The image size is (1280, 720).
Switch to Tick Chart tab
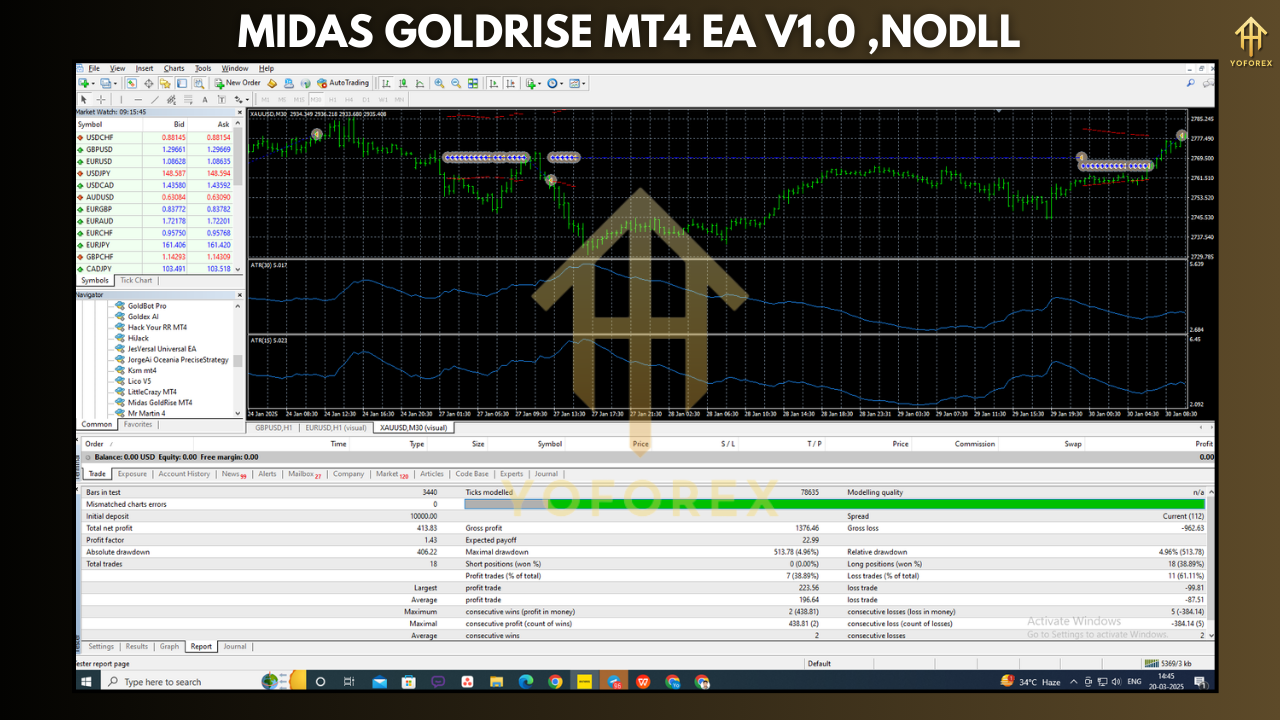point(136,281)
